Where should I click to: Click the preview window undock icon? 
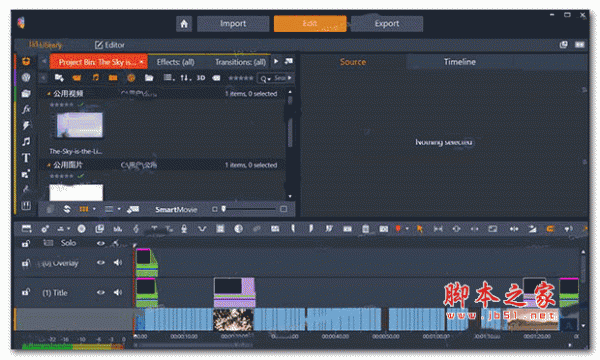click(x=563, y=45)
